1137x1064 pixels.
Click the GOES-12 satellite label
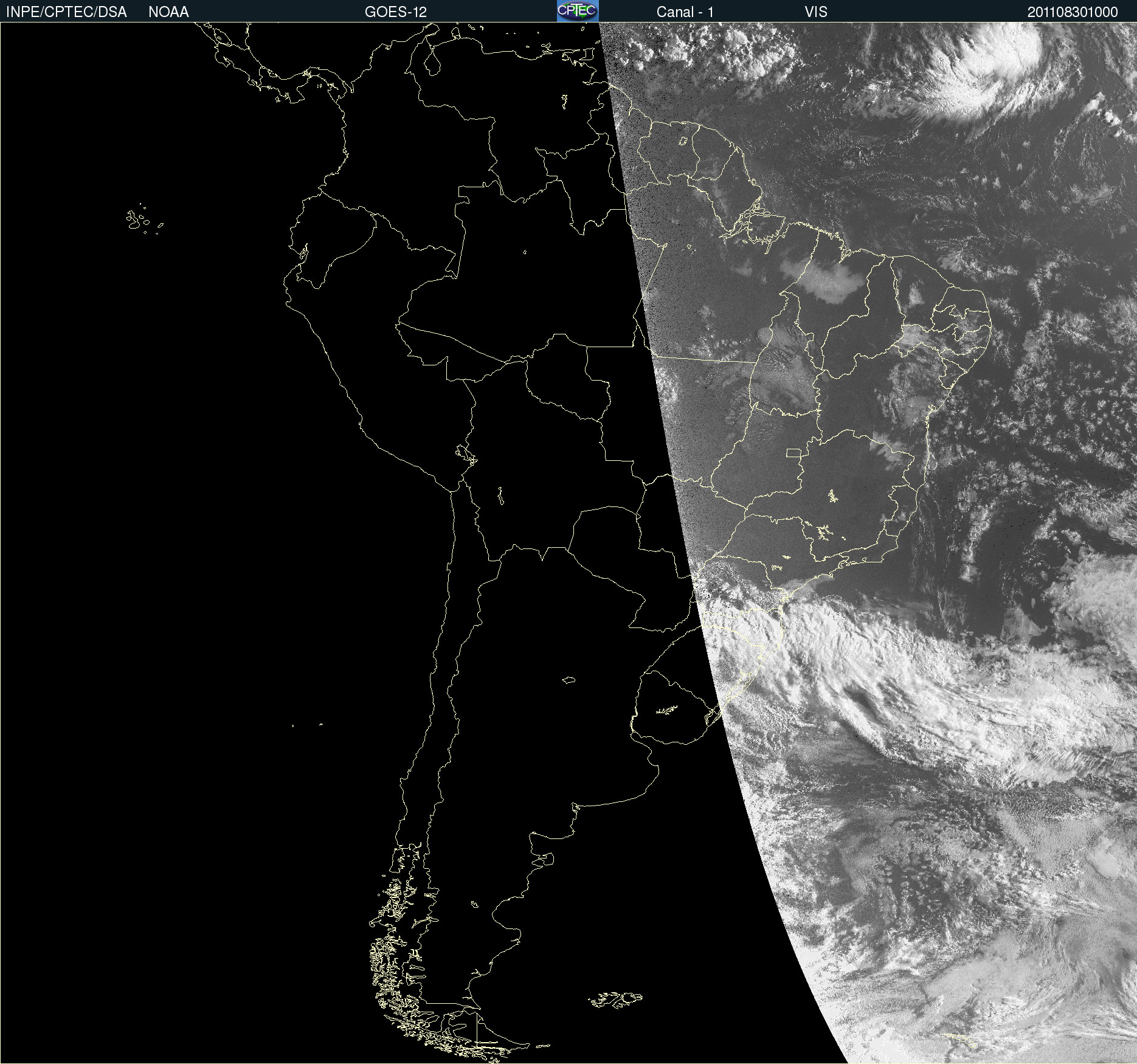(x=396, y=12)
